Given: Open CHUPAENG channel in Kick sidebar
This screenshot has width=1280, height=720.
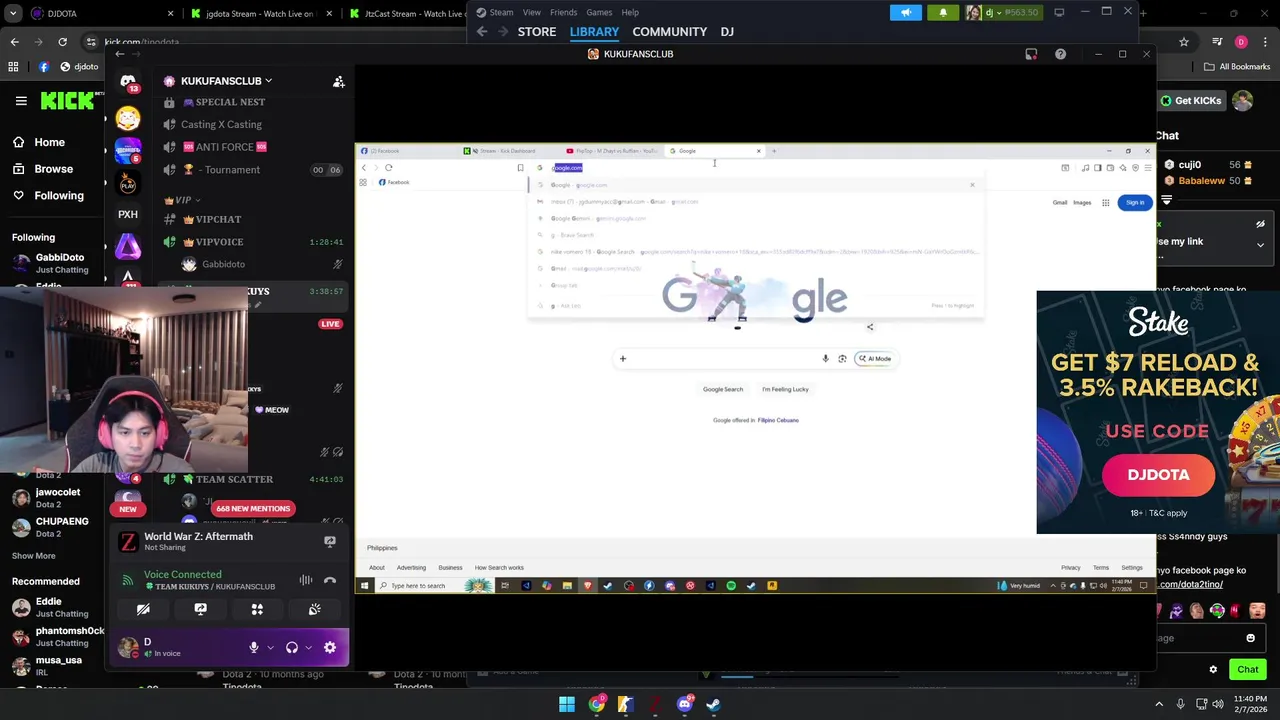Looking at the screenshot, I should tap(52, 527).
